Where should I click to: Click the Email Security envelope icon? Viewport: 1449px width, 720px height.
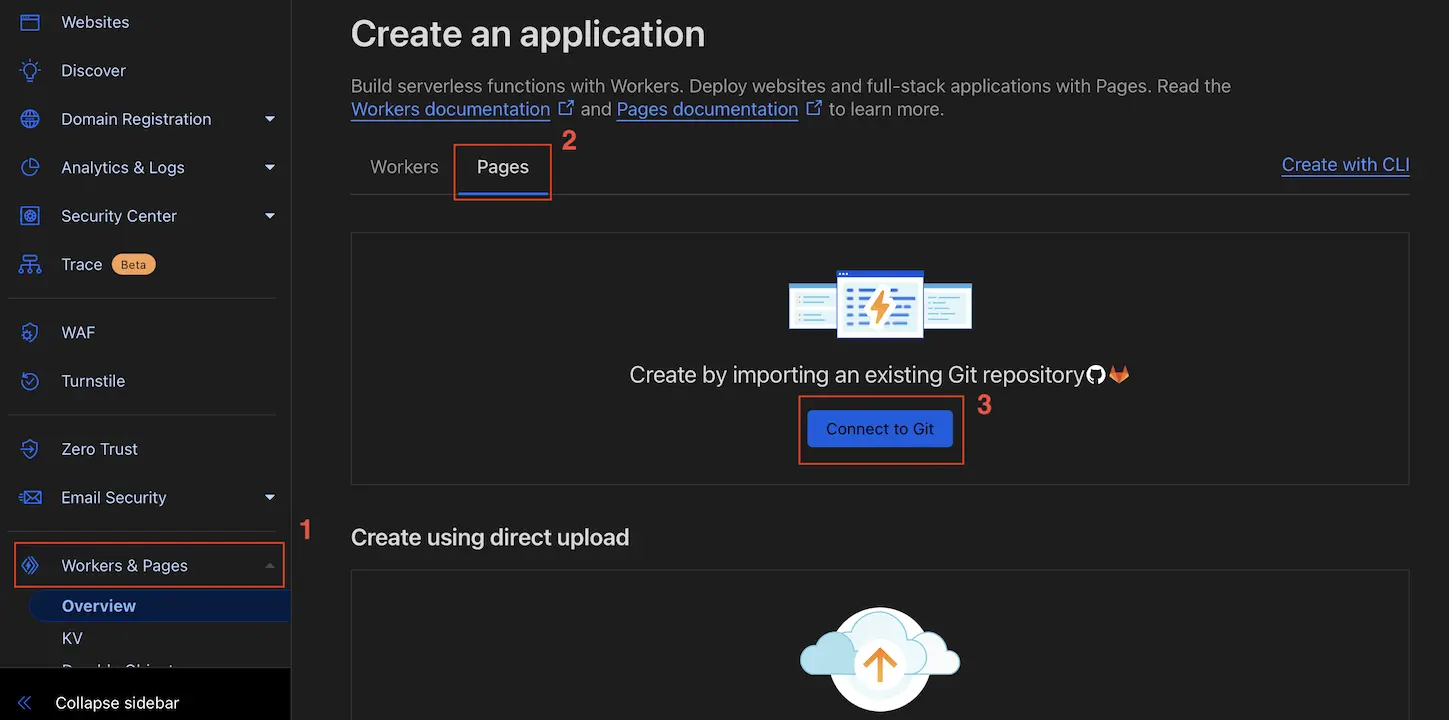[30, 497]
